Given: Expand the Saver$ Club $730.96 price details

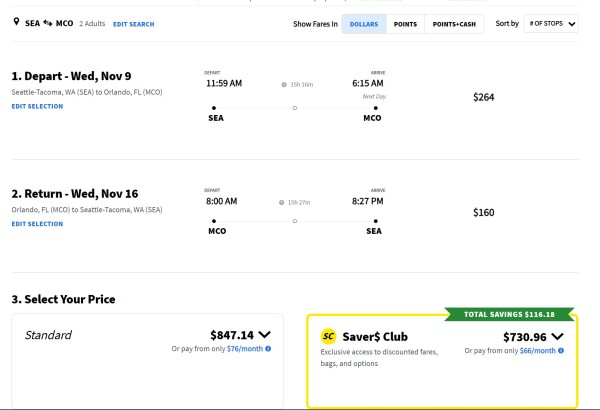Looking at the screenshot, I should point(558,337).
